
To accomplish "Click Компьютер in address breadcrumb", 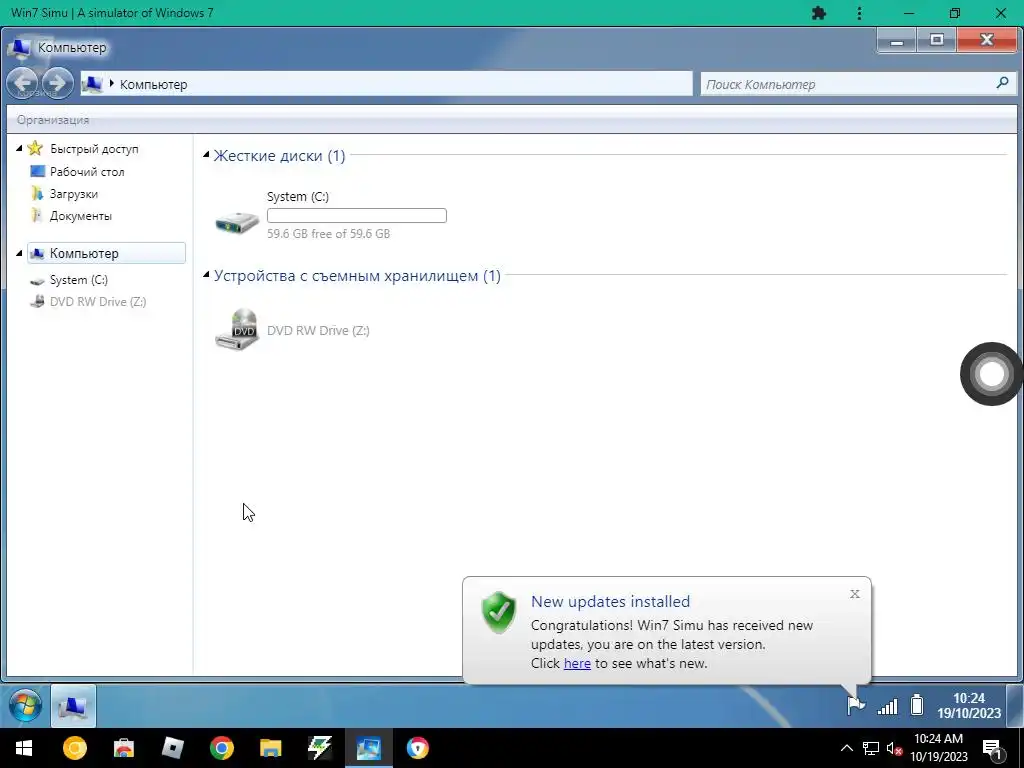I will pyautogui.click(x=153, y=84).
